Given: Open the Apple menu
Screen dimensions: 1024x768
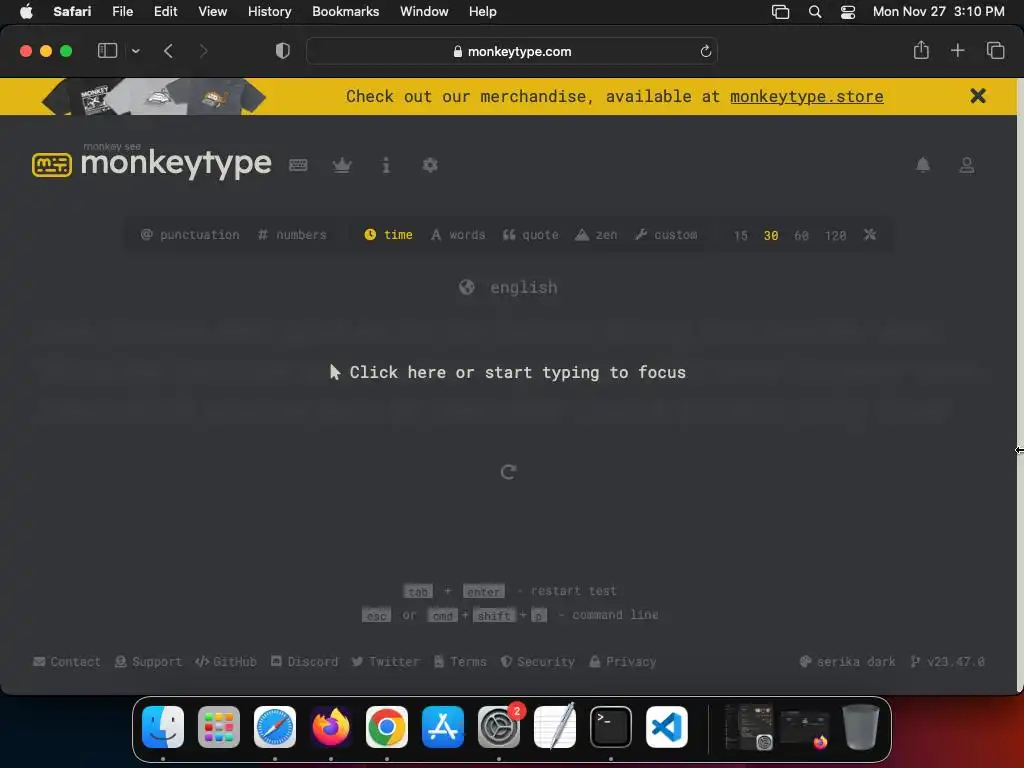Looking at the screenshot, I should (x=26, y=11).
